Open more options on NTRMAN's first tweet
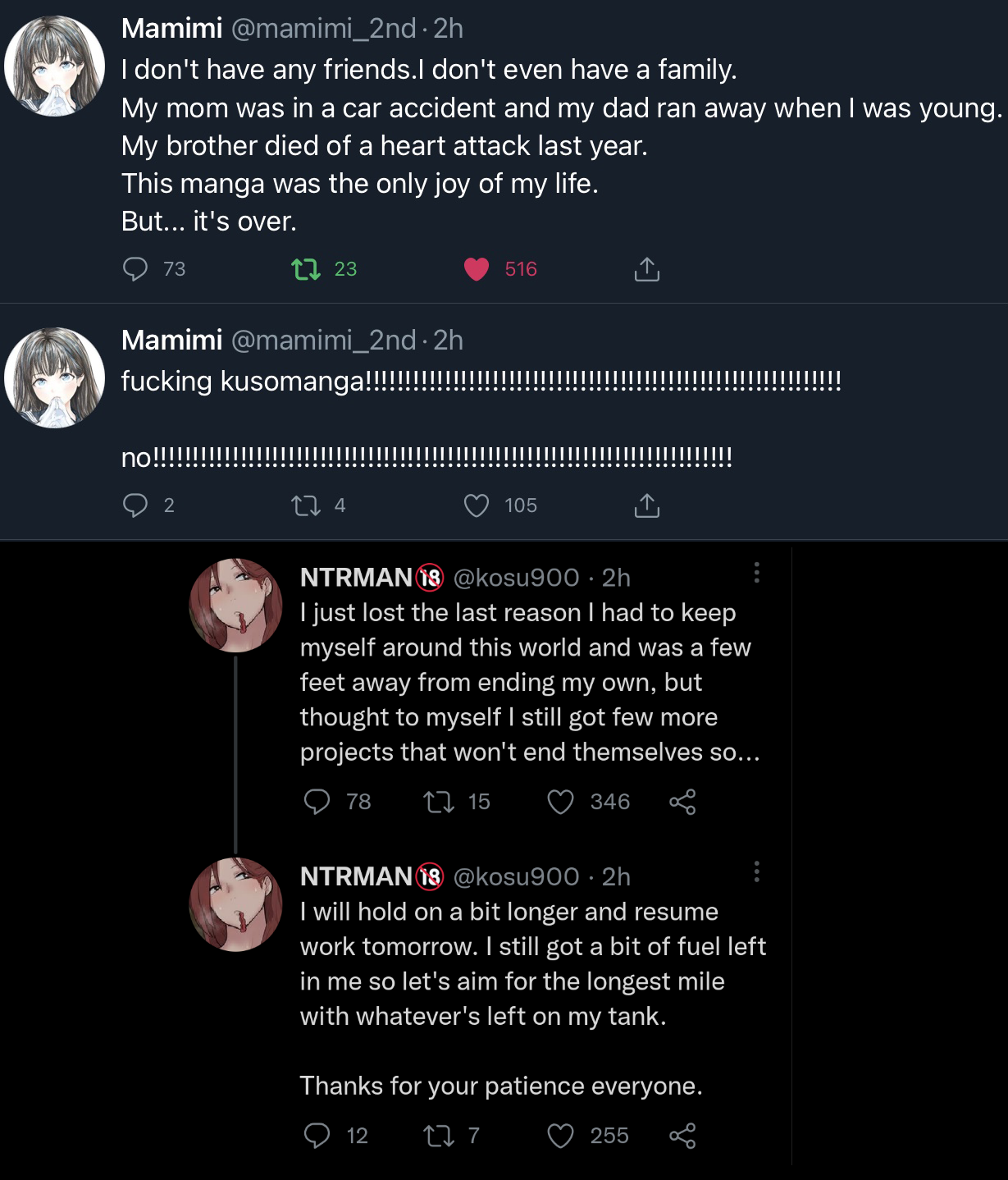 pyautogui.click(x=756, y=573)
